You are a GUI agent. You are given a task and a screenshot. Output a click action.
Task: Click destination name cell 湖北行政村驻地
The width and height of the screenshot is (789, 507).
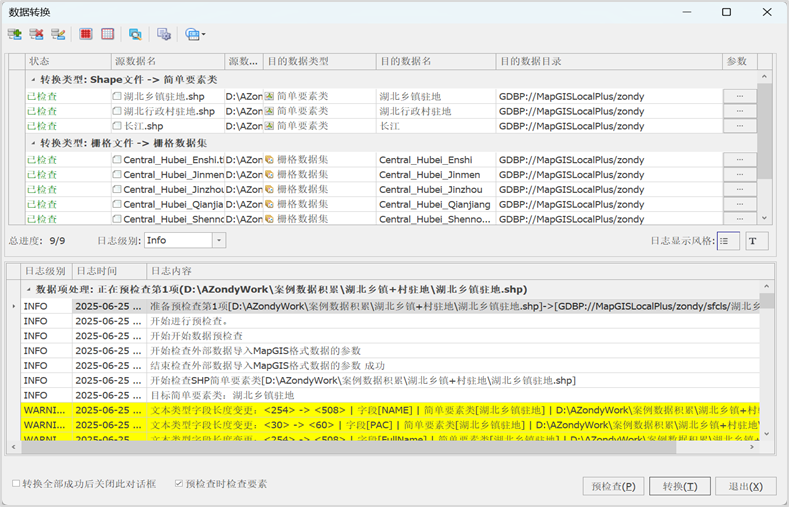pyautogui.click(x=436, y=111)
